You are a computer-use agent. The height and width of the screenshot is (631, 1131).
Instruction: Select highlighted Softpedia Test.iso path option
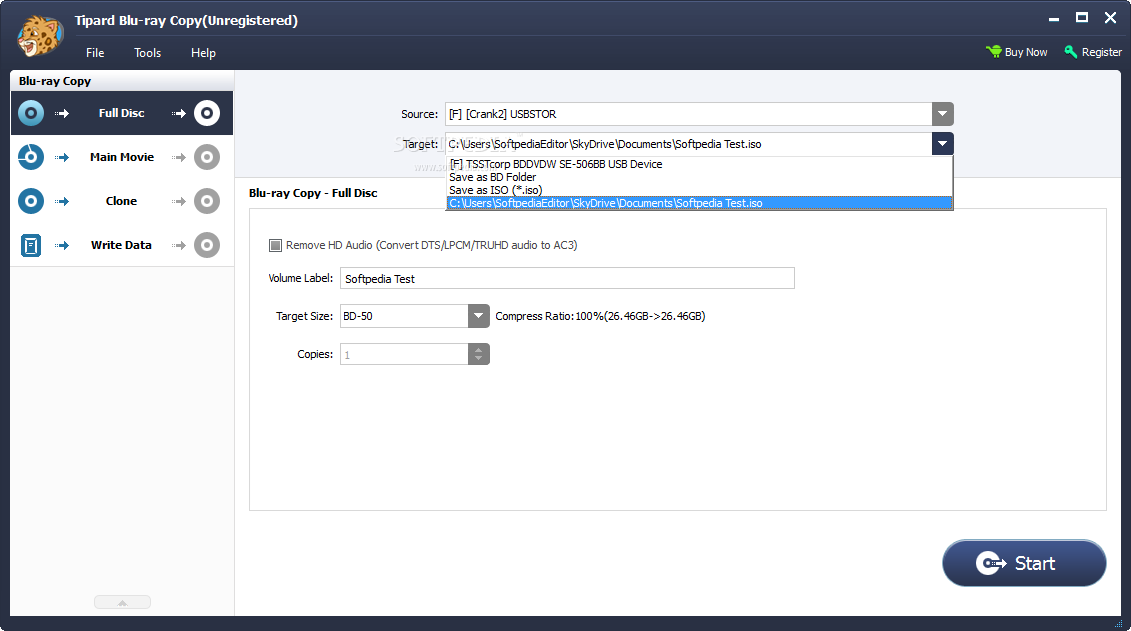click(x=700, y=203)
